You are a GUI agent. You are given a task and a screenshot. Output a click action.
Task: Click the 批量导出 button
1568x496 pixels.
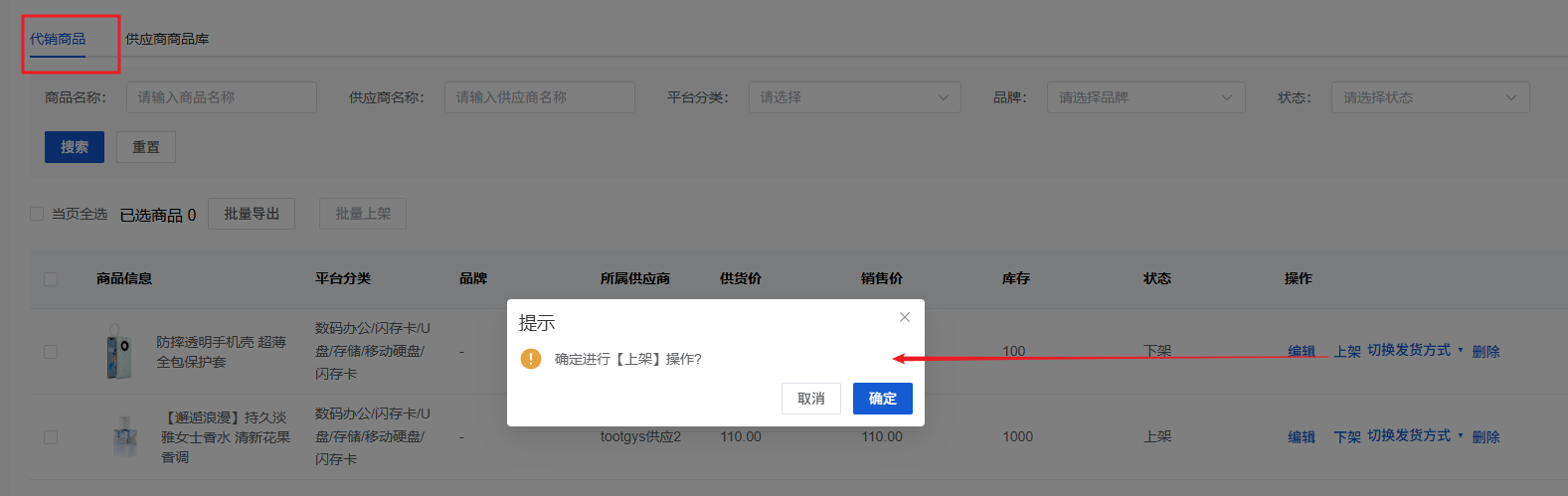[x=252, y=214]
